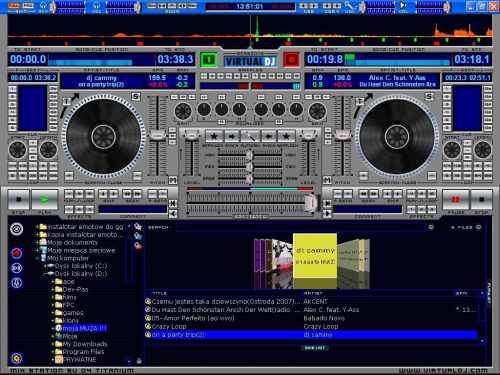This screenshot has width=500, height=375.
Task: Click the left deck M button
Action: (x=173, y=180)
